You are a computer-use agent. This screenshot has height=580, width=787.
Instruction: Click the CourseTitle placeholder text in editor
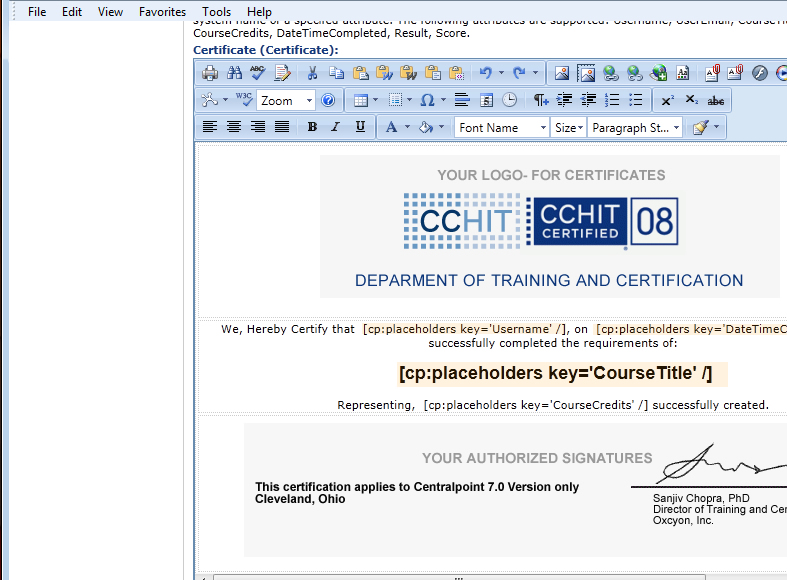coord(555,374)
